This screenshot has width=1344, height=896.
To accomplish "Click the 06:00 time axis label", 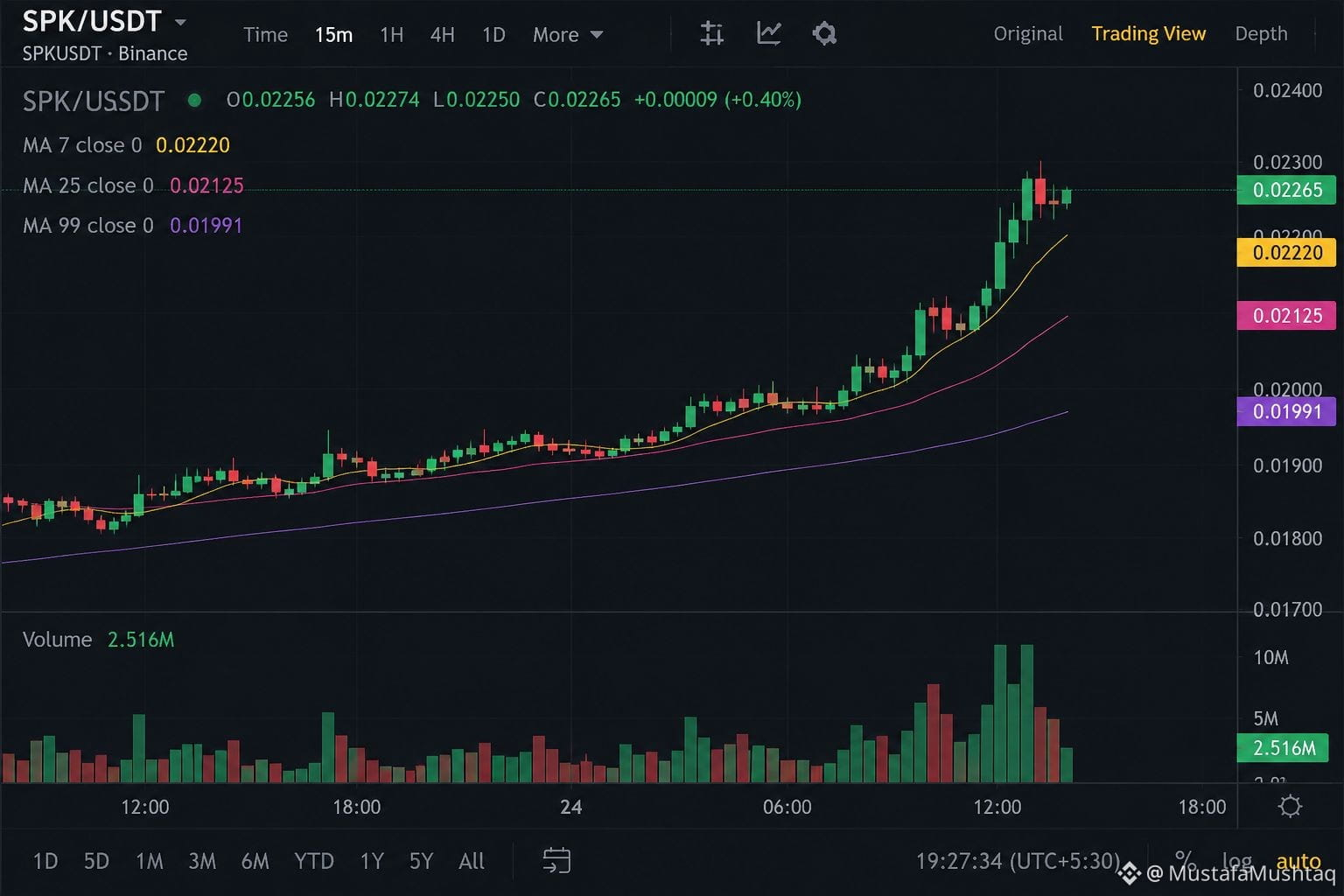I will tap(787, 807).
